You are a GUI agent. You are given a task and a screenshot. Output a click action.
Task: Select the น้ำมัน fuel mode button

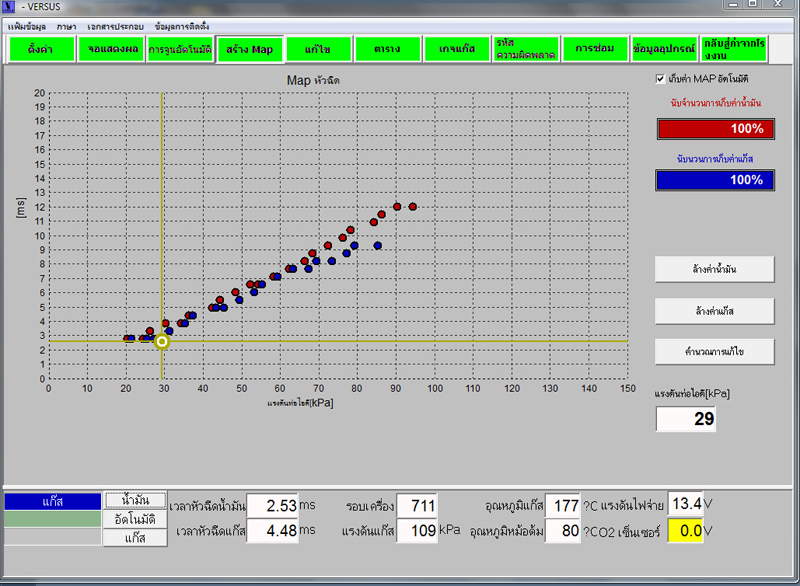point(136,500)
